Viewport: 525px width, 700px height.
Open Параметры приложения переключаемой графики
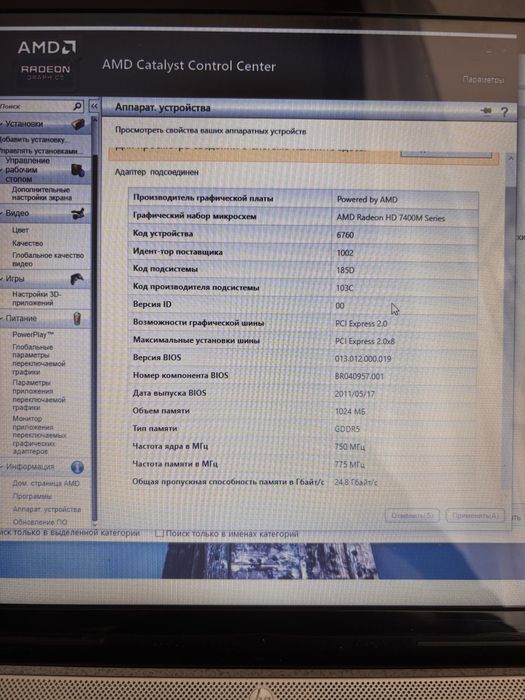[38, 395]
